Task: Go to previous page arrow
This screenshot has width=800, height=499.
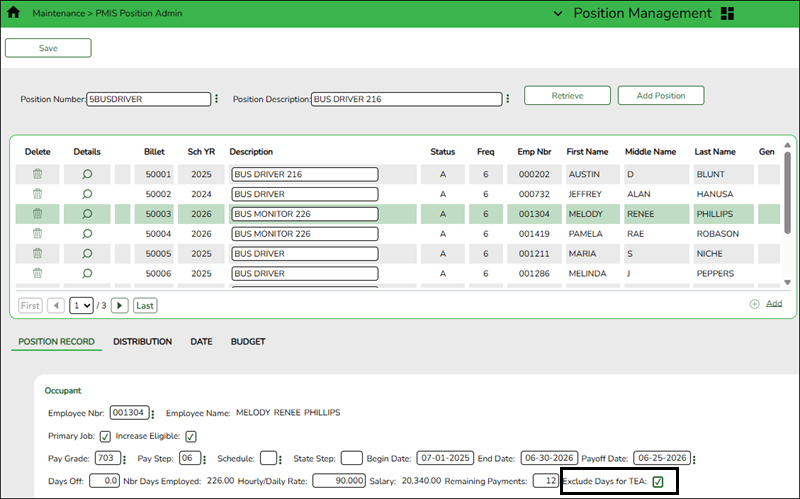Action: (56, 306)
